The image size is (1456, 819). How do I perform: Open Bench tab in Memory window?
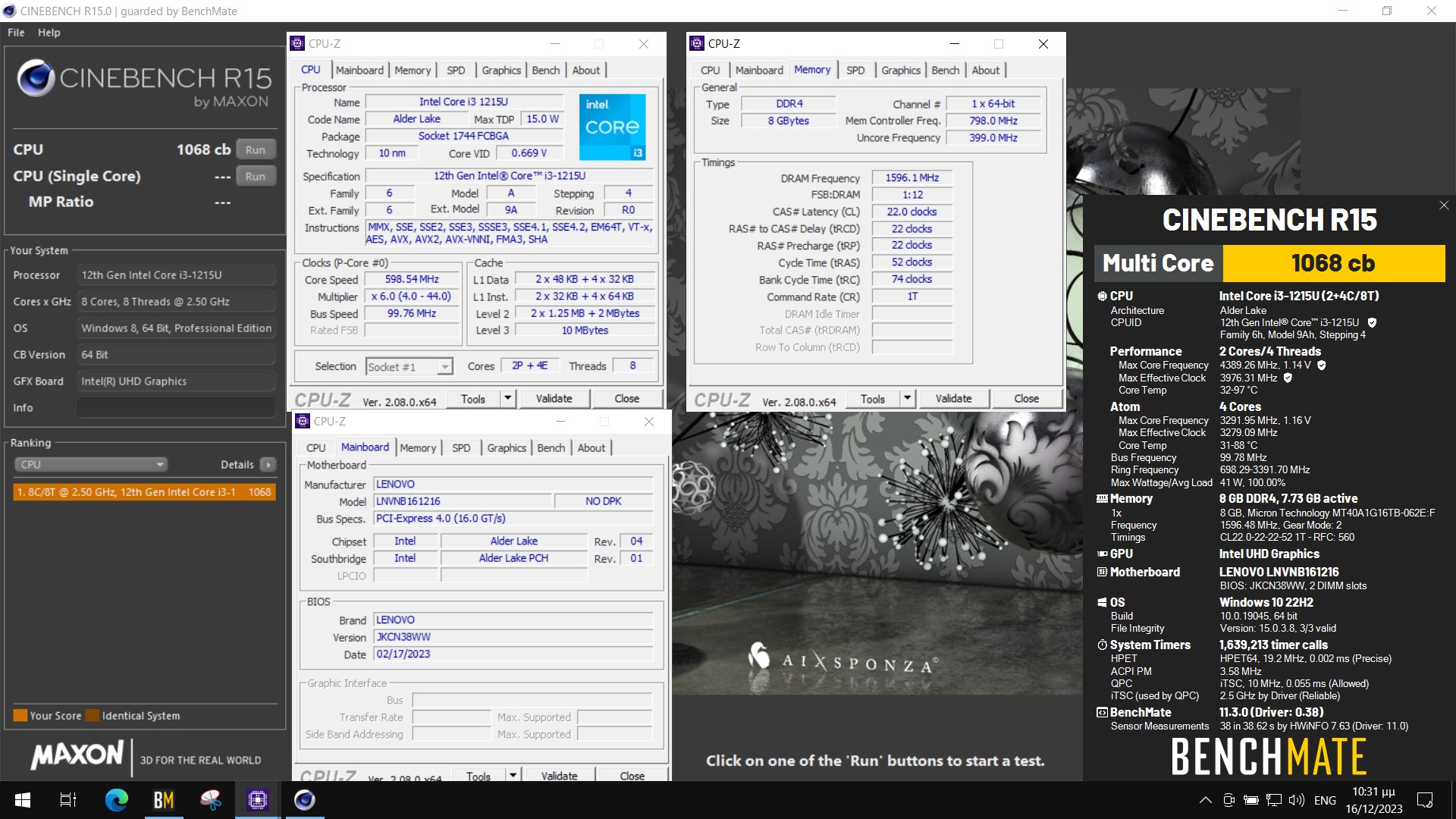pyautogui.click(x=946, y=70)
